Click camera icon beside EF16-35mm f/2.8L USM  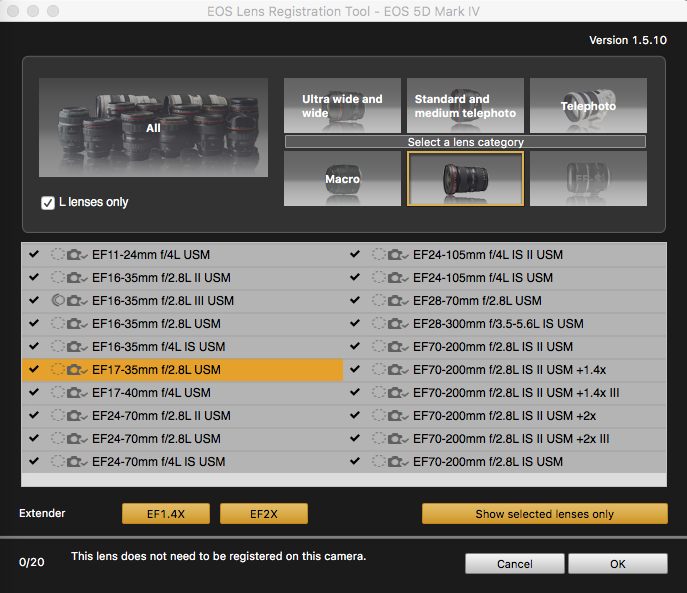pyautogui.click(x=77, y=324)
